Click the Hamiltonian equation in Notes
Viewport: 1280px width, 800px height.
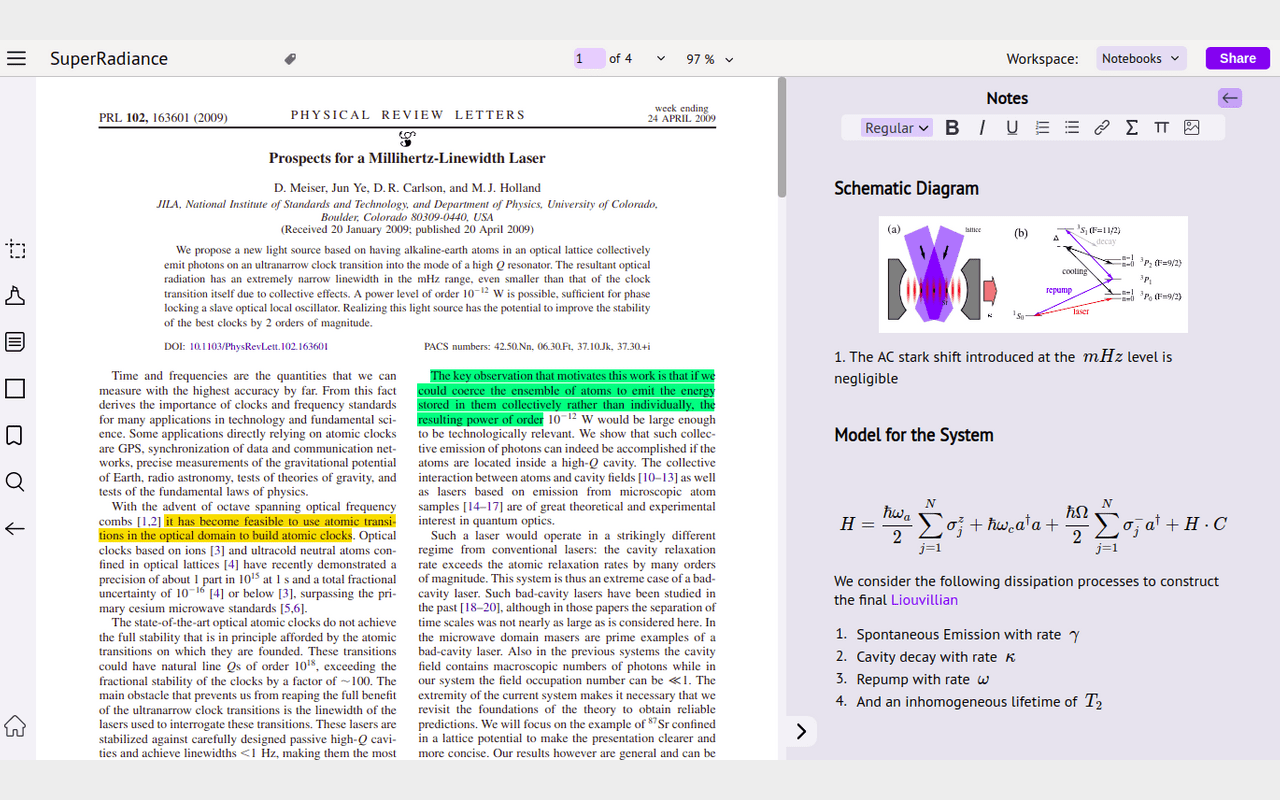[1033, 524]
